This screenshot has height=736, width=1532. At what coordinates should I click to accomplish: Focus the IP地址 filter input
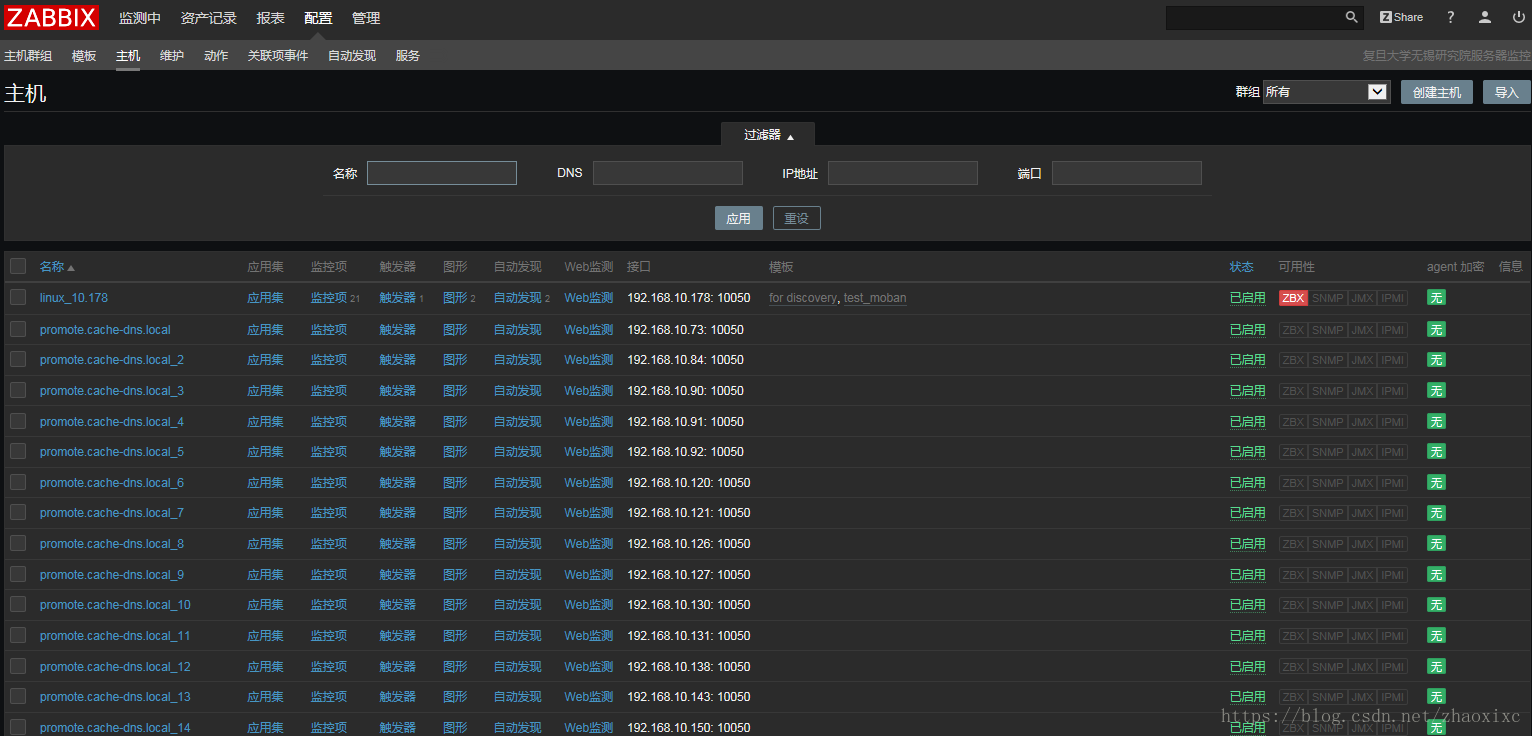(903, 173)
